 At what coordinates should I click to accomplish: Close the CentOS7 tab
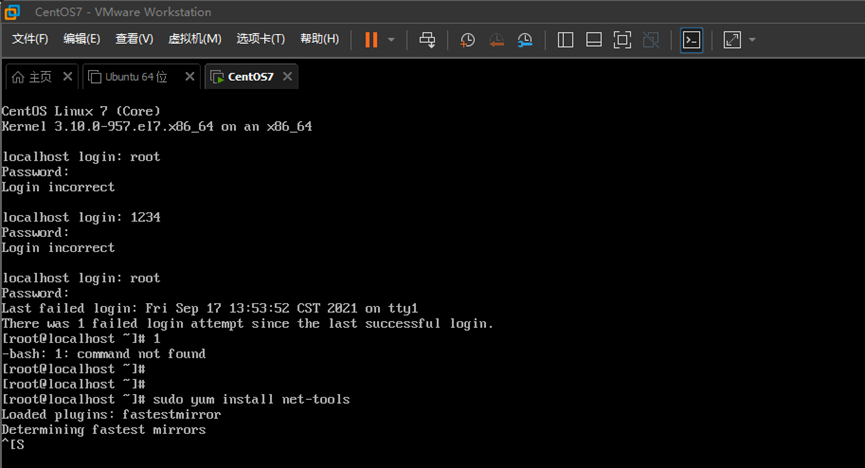pos(287,76)
